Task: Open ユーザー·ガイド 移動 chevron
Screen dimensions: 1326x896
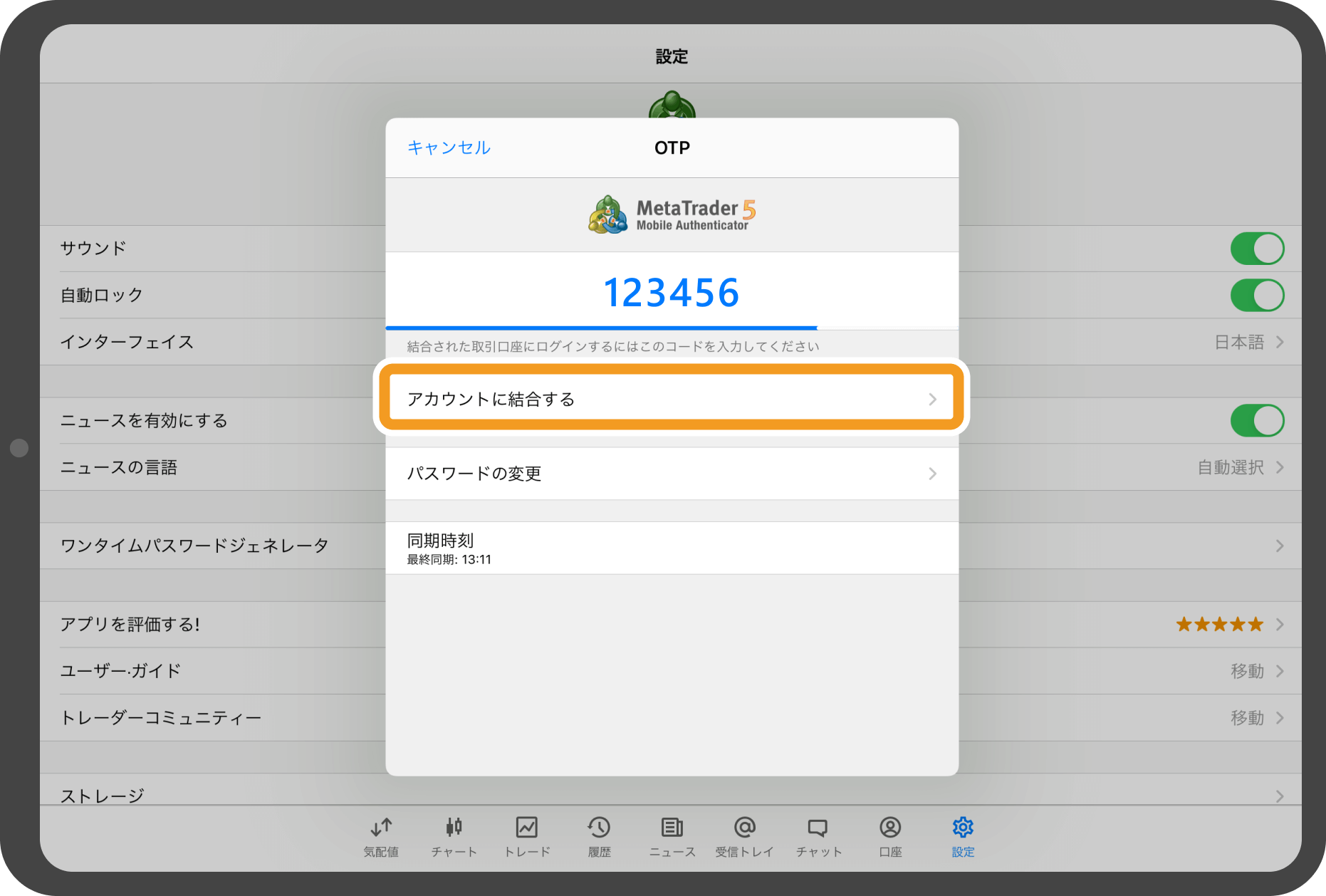Action: pyautogui.click(x=1280, y=671)
